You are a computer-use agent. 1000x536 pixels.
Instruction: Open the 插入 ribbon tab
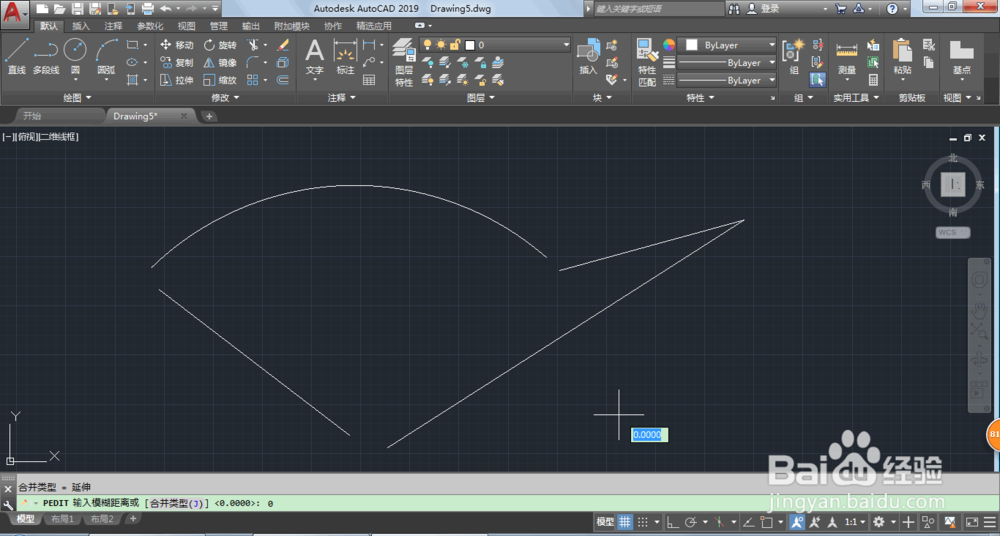click(x=81, y=26)
